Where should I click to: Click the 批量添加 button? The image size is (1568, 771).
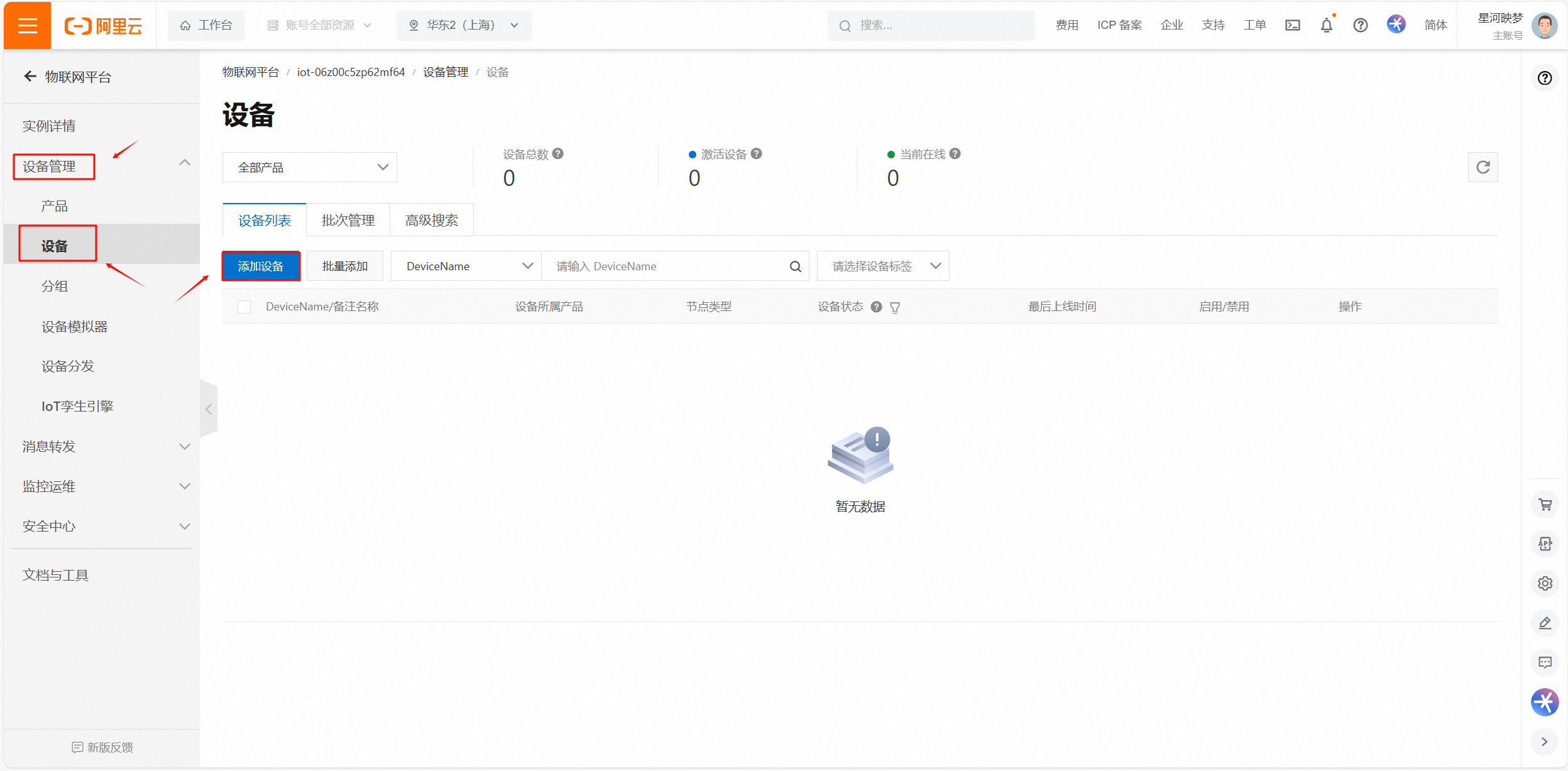pos(344,266)
